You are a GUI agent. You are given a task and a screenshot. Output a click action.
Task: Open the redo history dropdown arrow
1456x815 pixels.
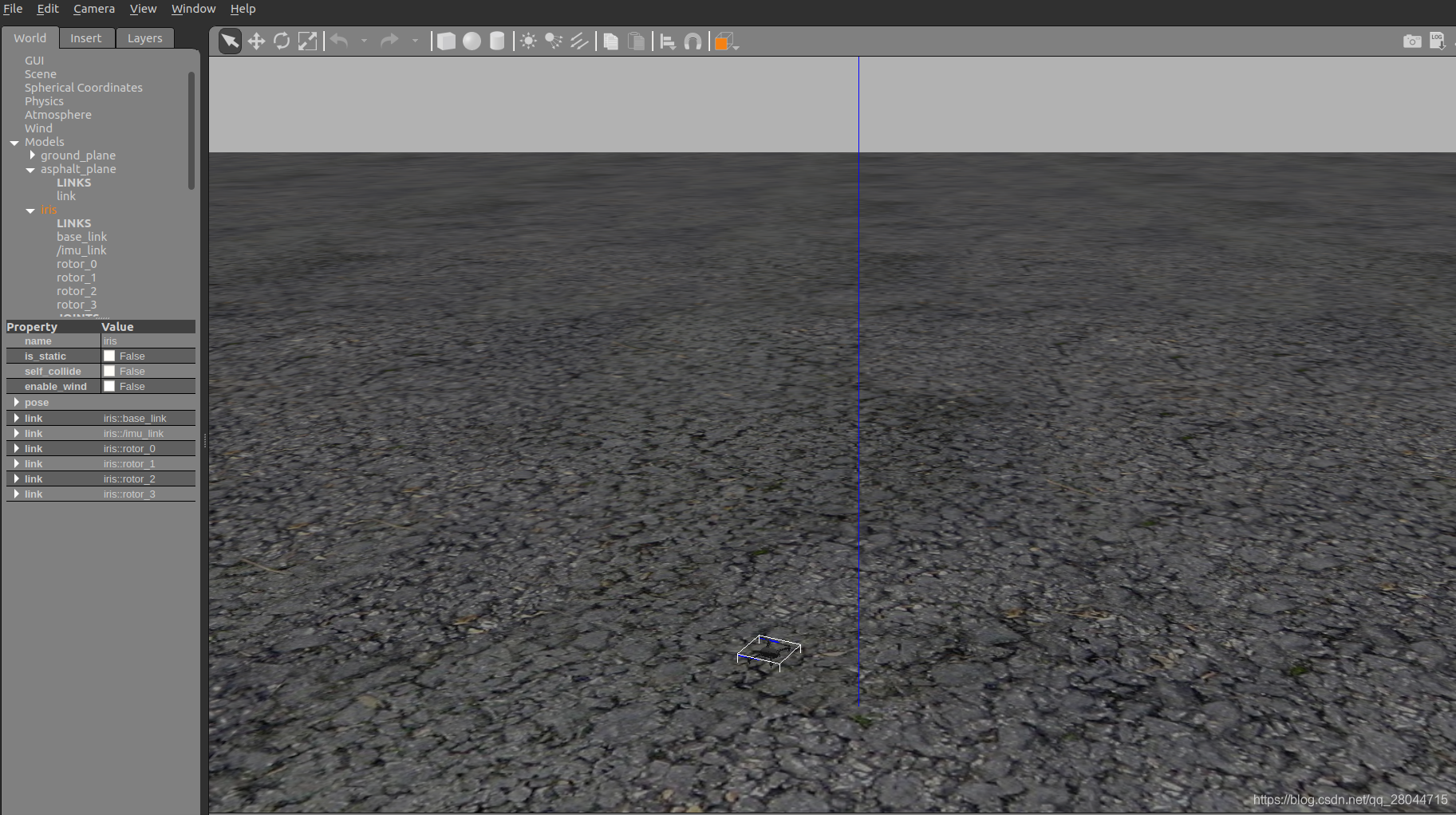pyautogui.click(x=415, y=41)
